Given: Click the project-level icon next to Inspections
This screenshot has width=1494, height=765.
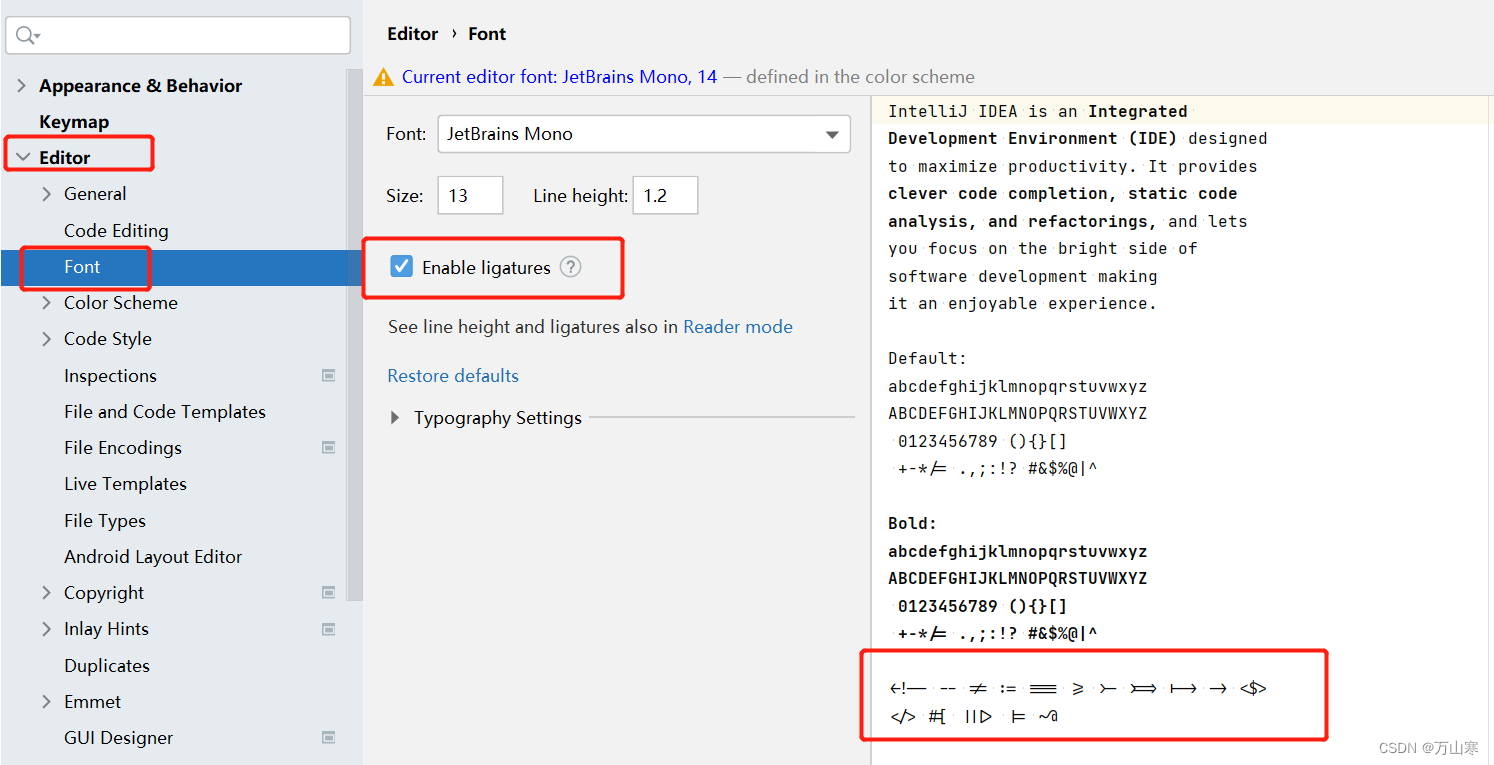Looking at the screenshot, I should point(328,375).
